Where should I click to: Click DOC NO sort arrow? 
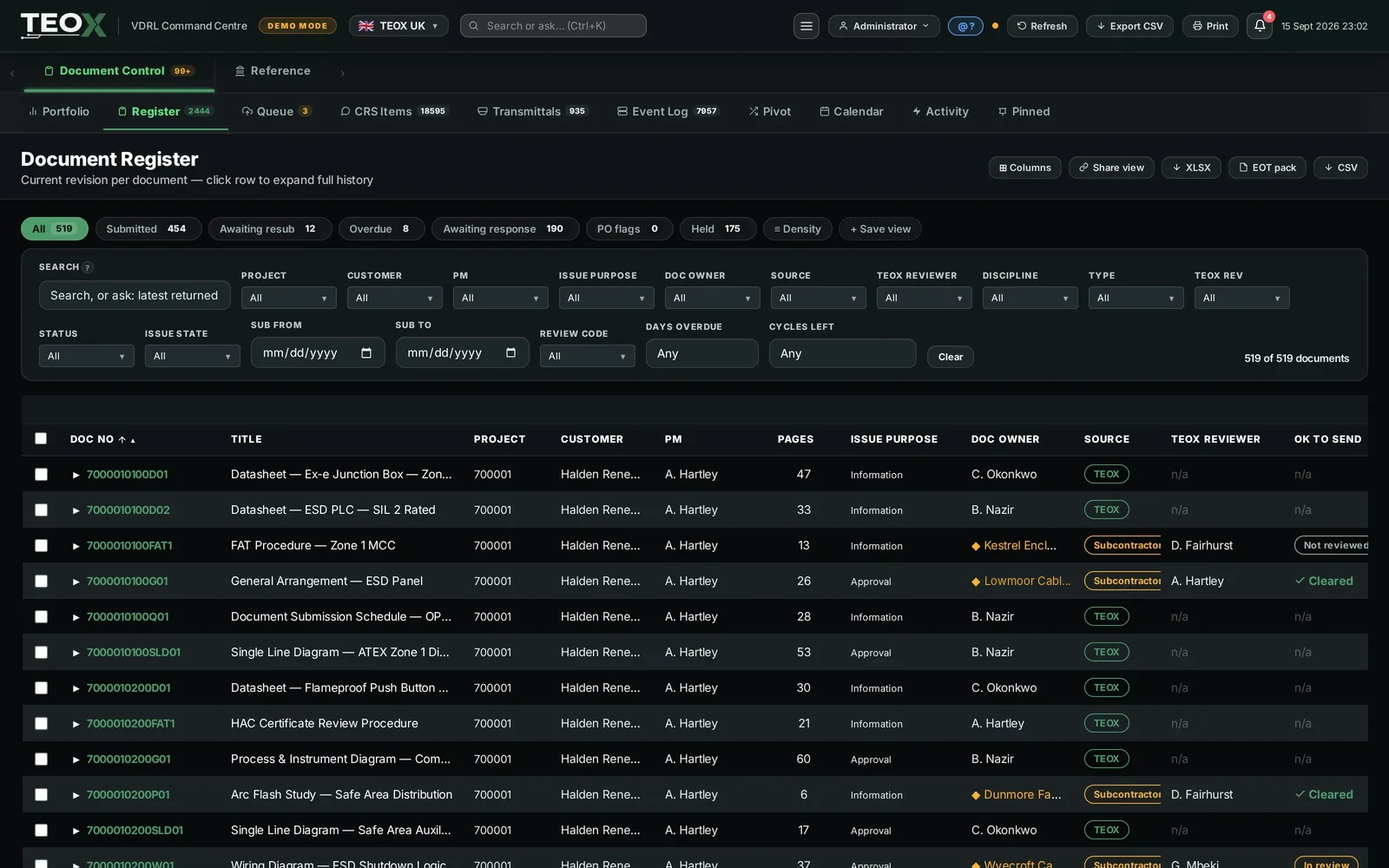122,439
